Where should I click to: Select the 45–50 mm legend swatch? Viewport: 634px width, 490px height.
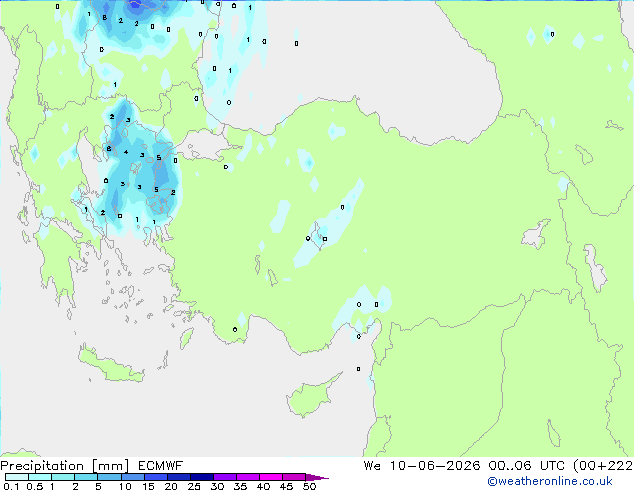[294, 477]
